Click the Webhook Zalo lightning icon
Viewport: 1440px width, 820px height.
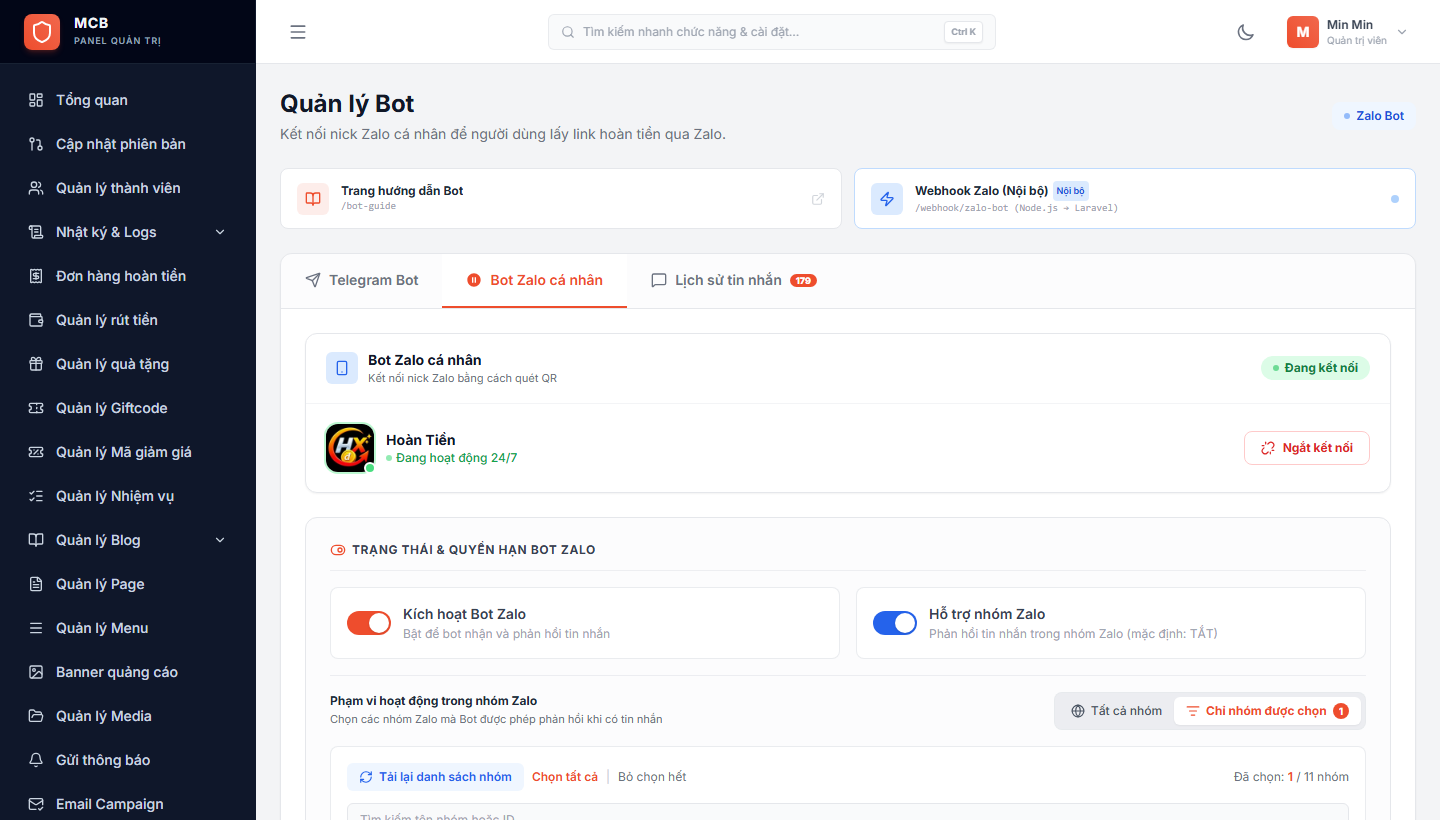pyautogui.click(x=887, y=199)
